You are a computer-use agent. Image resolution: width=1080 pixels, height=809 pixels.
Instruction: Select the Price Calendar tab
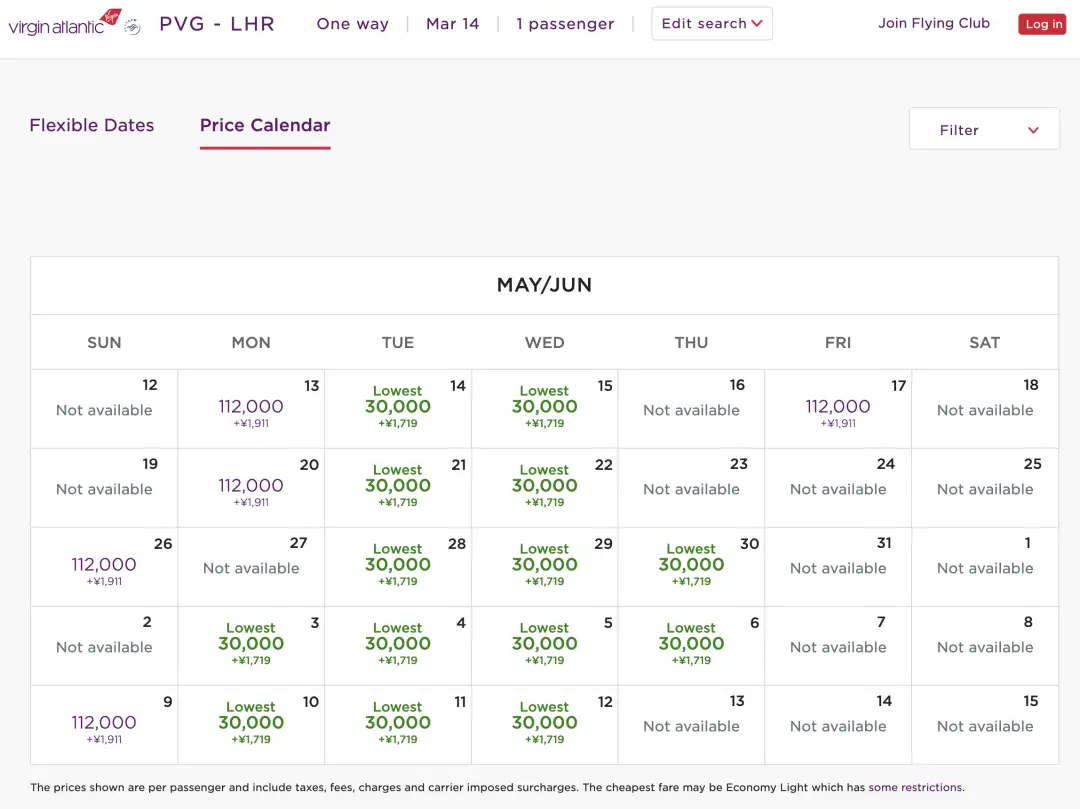(x=265, y=125)
